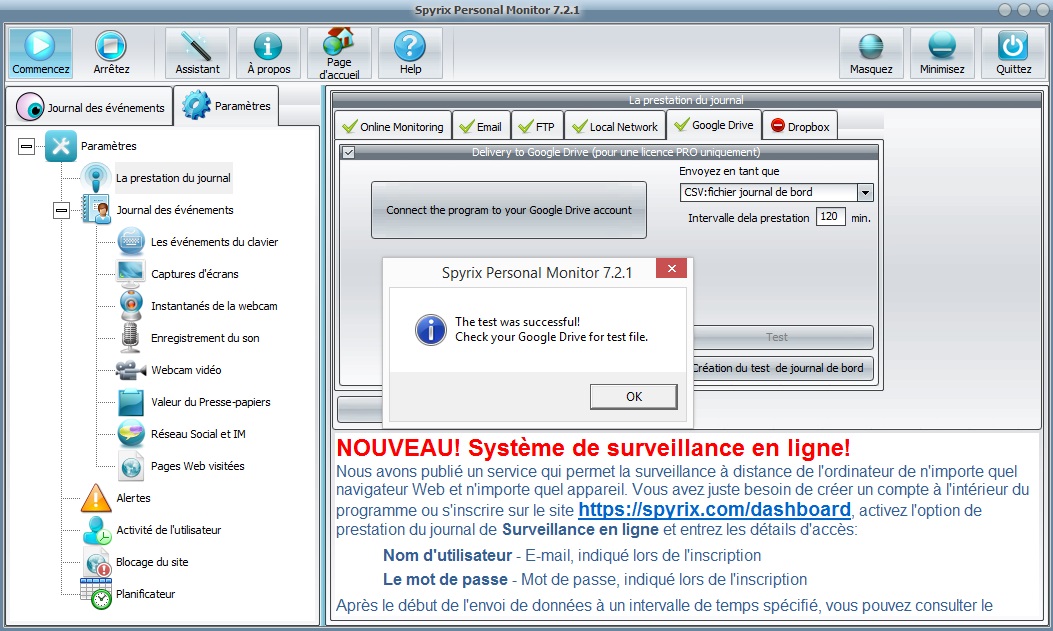1053x631 pixels.
Task: Open Activité de l'utilisateur settings
Action: point(169,530)
